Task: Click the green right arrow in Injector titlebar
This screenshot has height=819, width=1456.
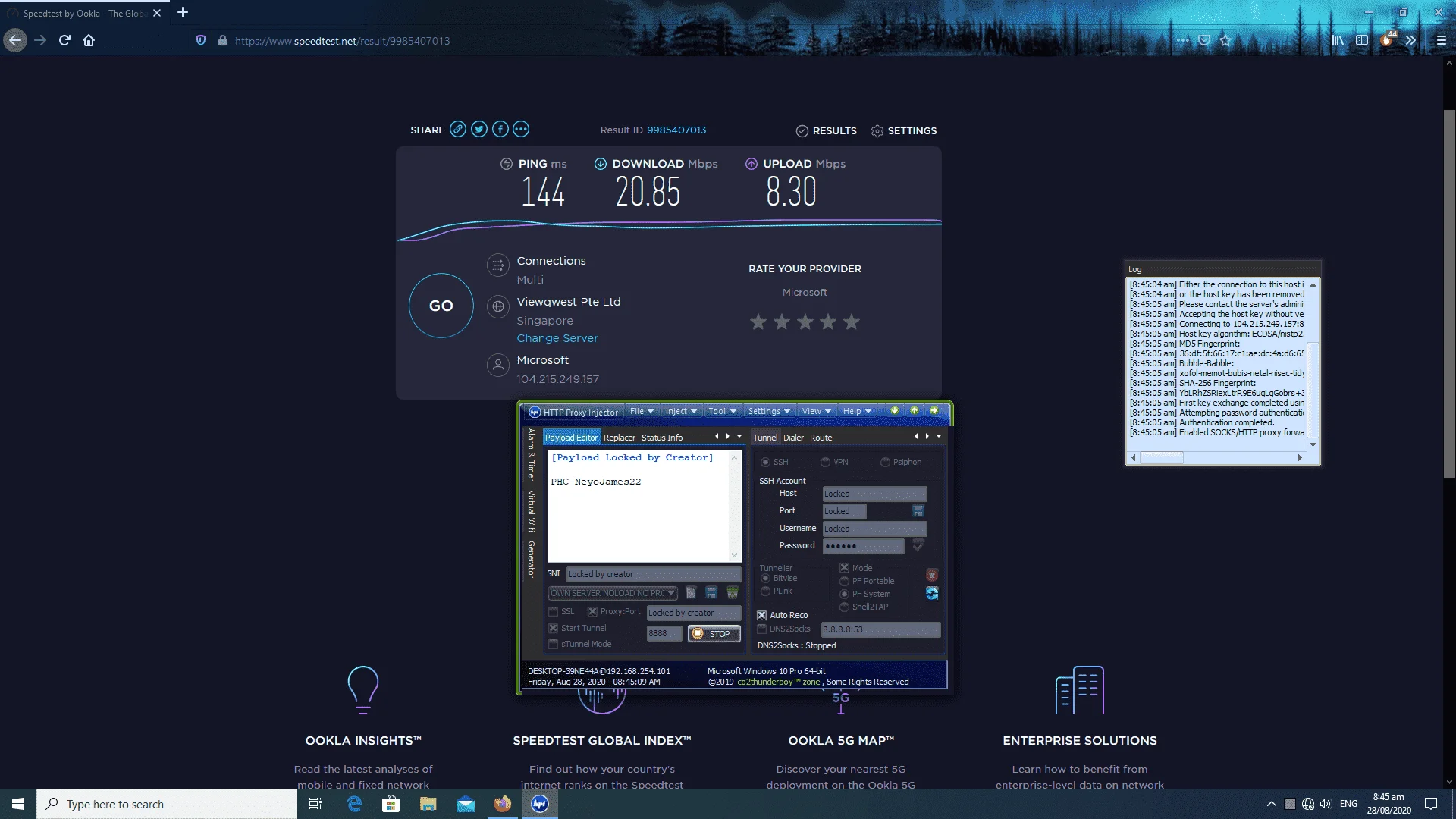Action: pos(934,410)
